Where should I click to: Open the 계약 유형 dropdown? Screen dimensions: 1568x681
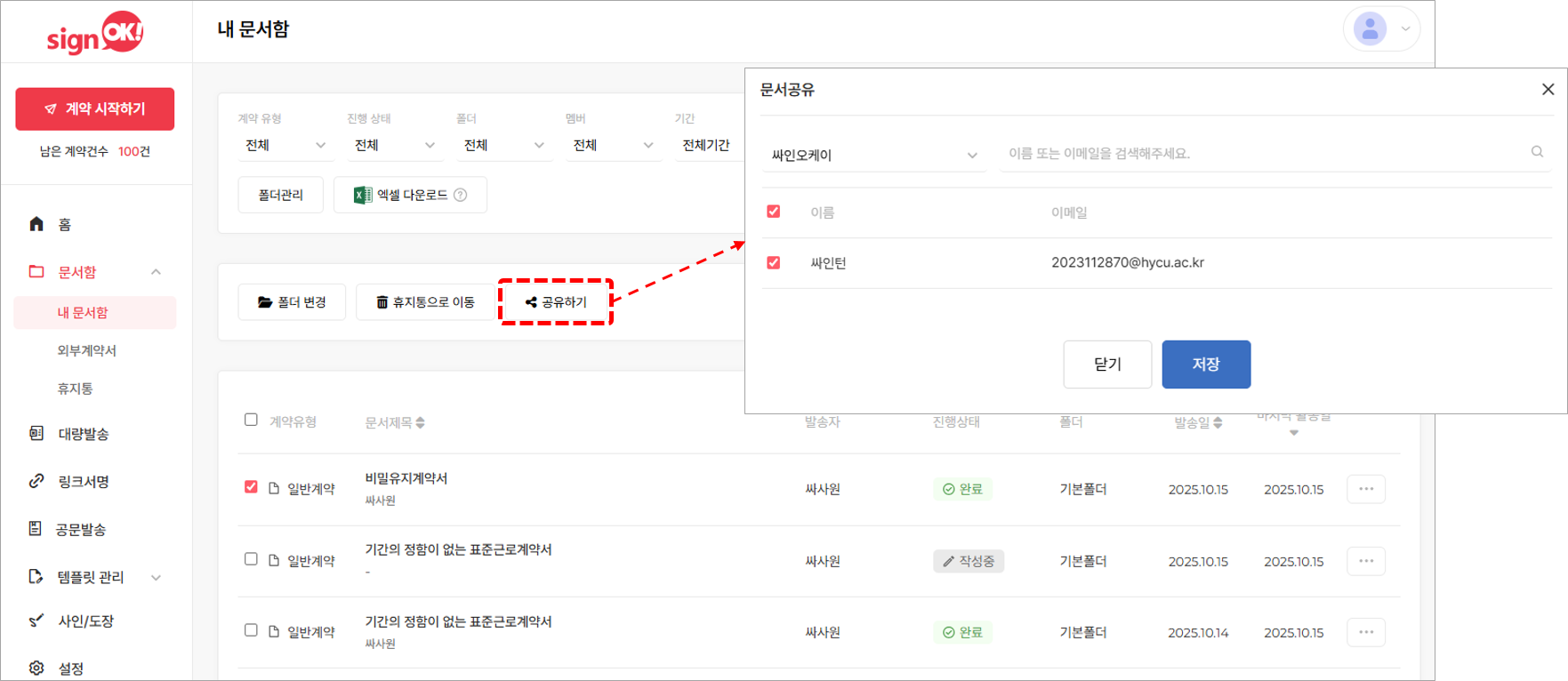point(285,145)
